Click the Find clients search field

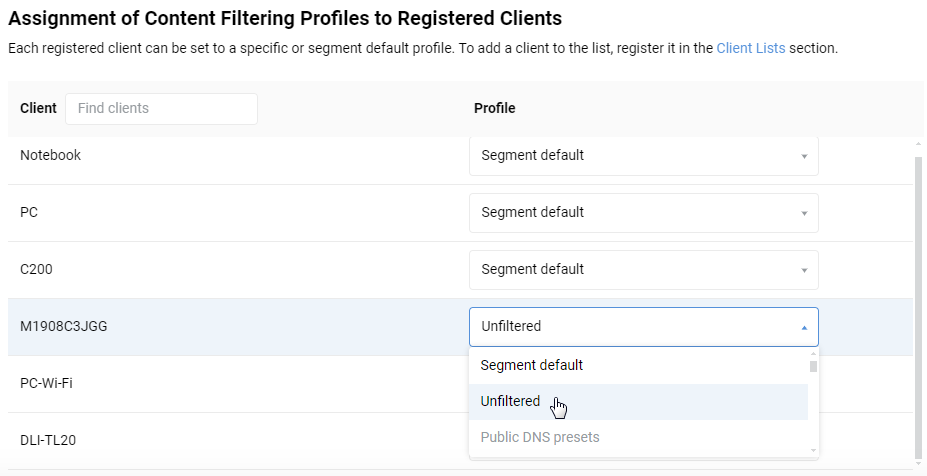pos(161,108)
